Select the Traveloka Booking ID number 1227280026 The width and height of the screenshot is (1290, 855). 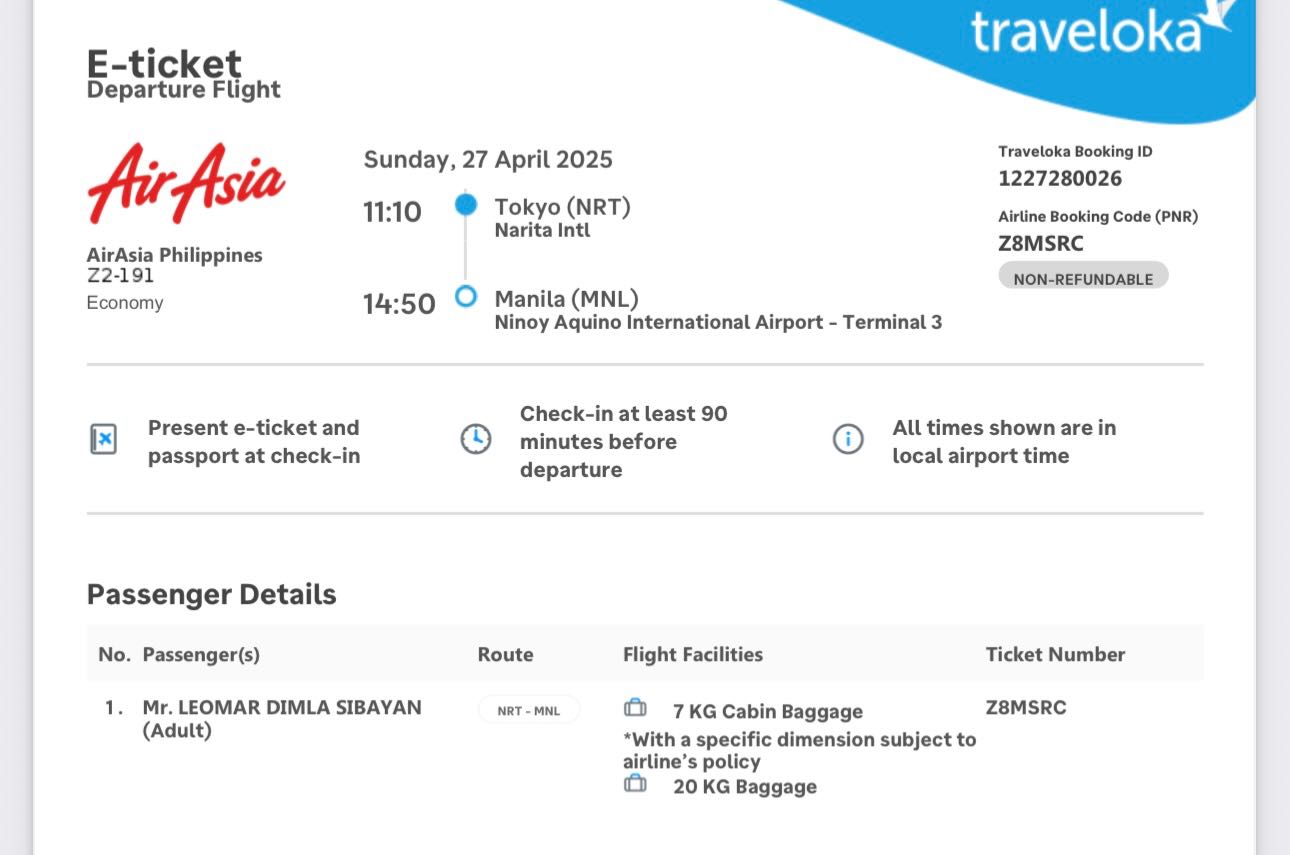tap(1060, 179)
